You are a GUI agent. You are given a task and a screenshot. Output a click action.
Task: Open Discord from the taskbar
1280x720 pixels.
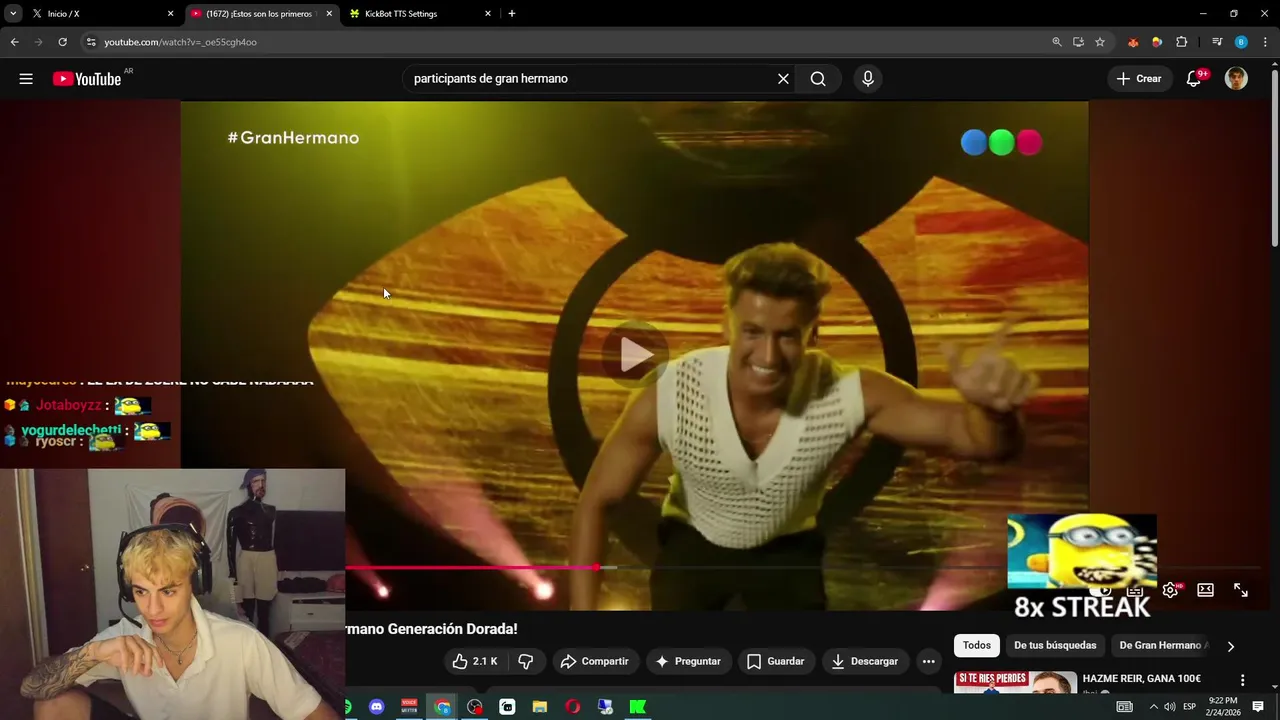[376, 707]
